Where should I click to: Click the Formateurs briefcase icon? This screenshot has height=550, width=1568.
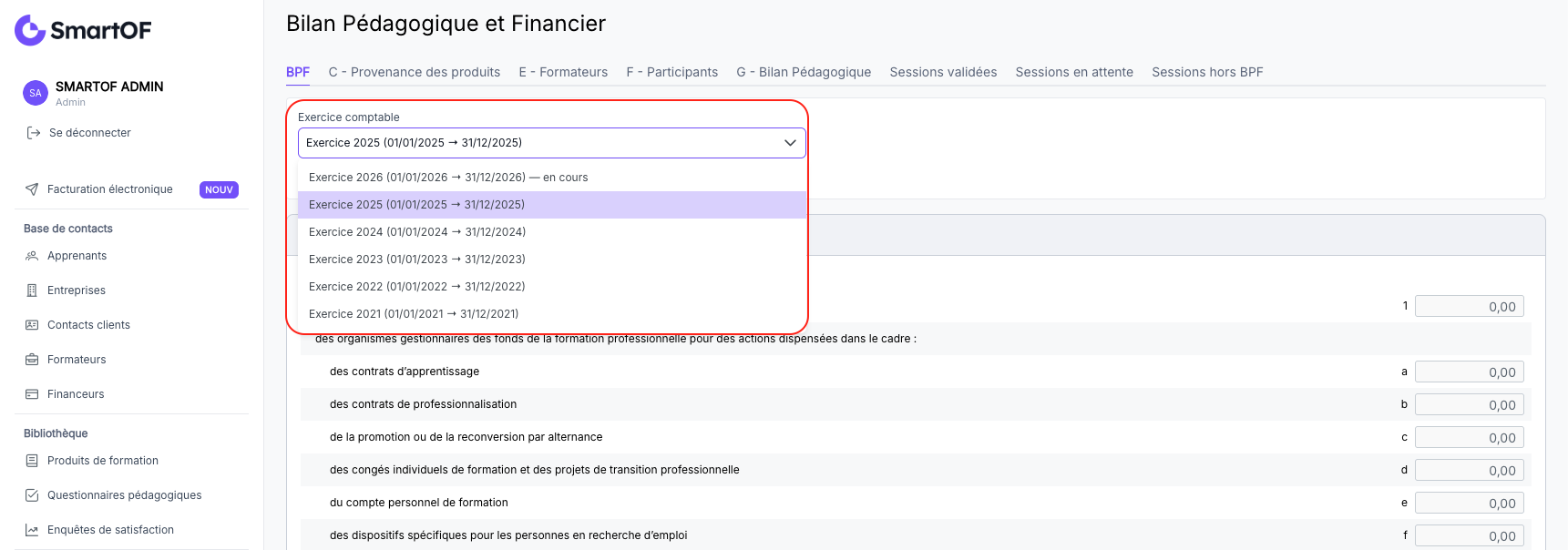(x=32, y=360)
